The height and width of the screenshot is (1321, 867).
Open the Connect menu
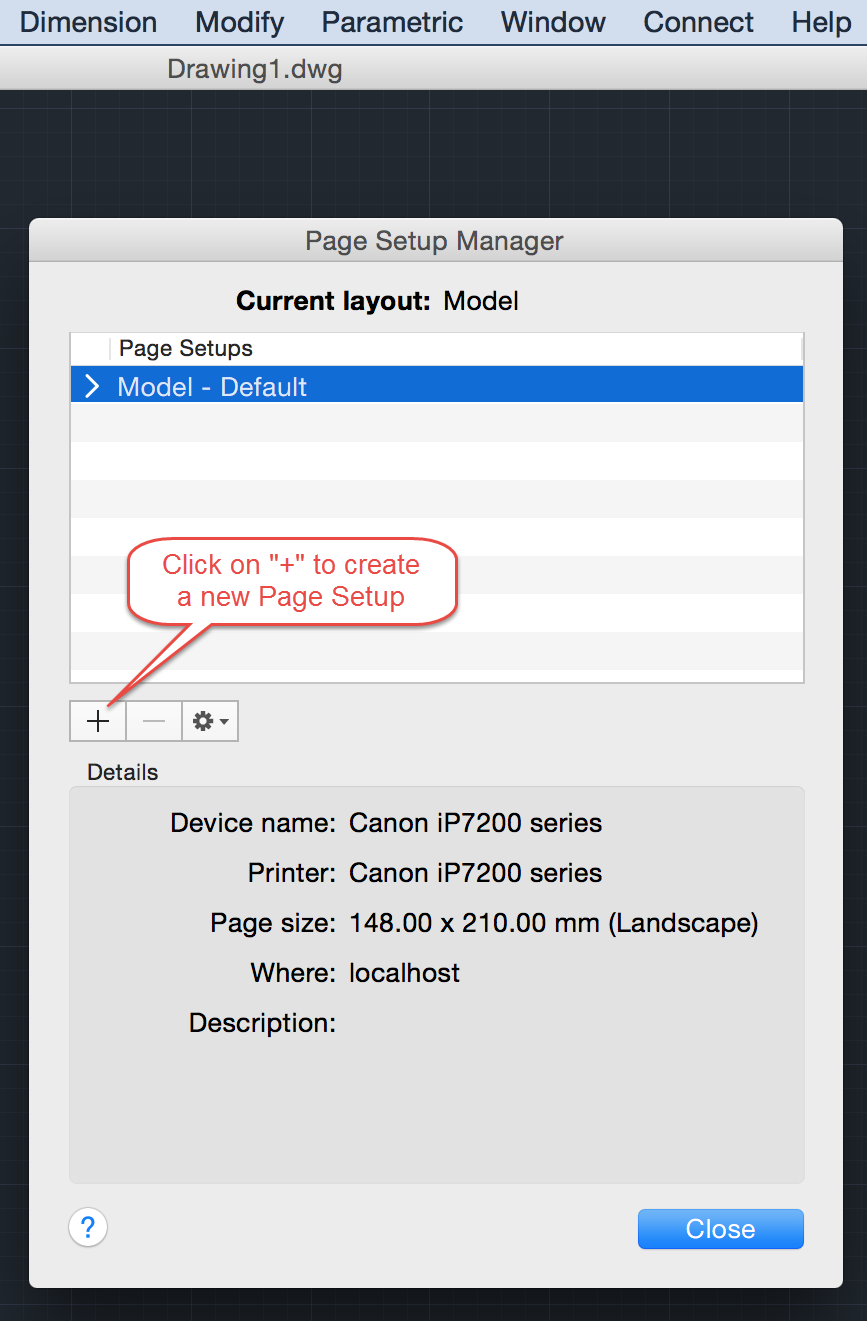(x=699, y=22)
